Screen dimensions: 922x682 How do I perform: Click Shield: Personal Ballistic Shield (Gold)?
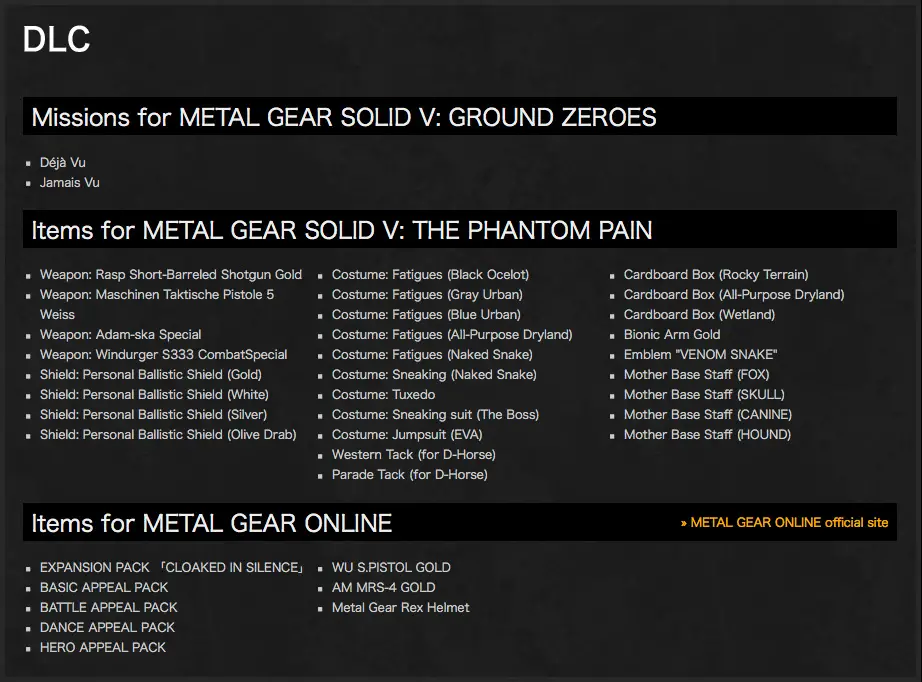150,374
